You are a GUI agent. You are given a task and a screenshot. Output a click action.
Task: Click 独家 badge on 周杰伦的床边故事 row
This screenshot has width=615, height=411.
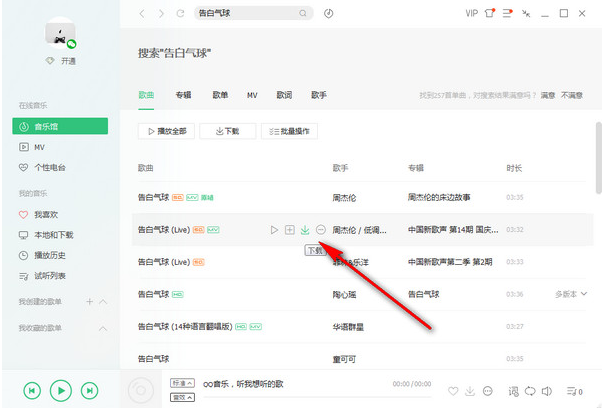(x=207, y=198)
